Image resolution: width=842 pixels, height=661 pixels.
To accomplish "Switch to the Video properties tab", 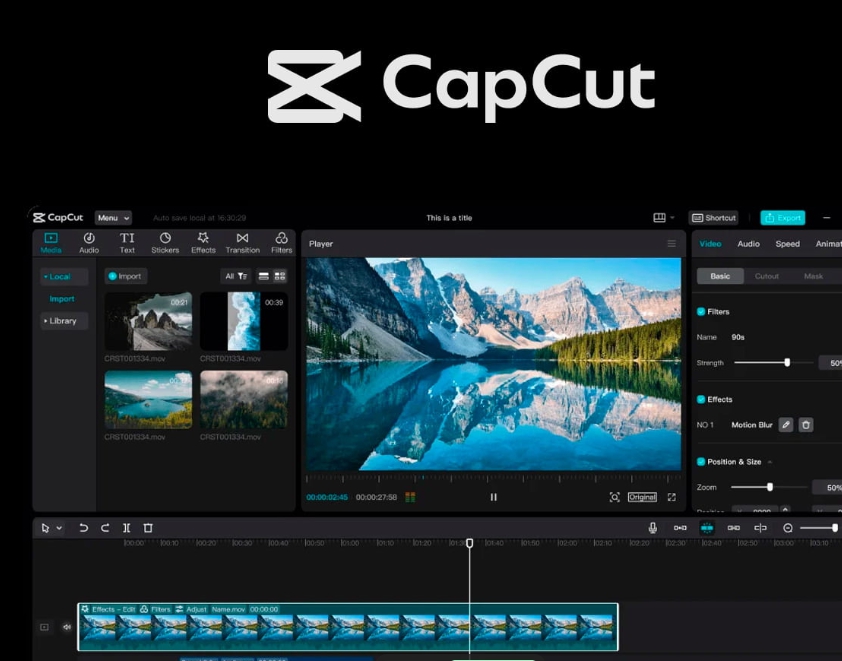I will coord(710,244).
